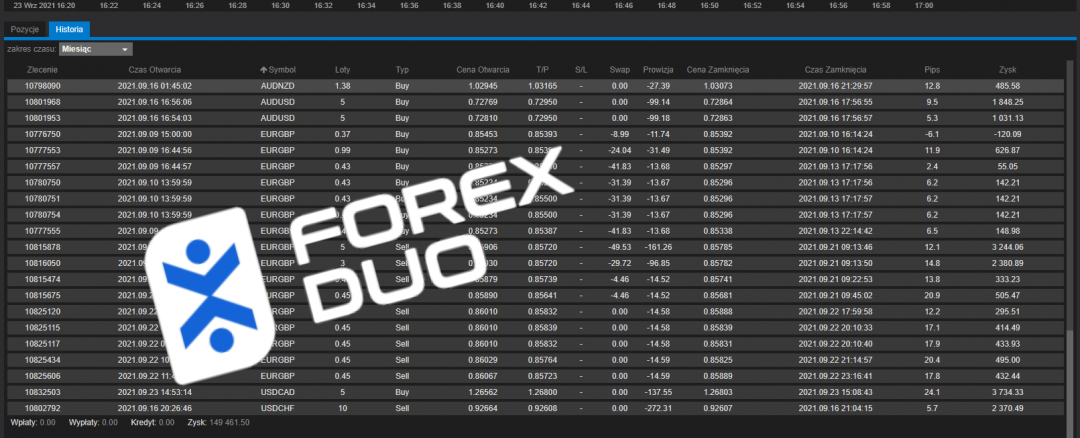Click 16:40 marker on the timeline
1080x438 pixels.
494,6
